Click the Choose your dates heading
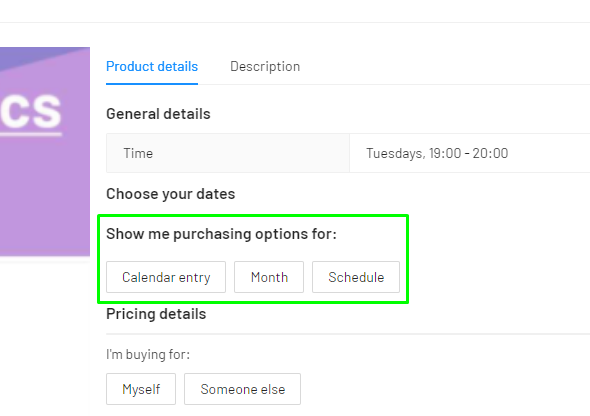 [x=170, y=194]
